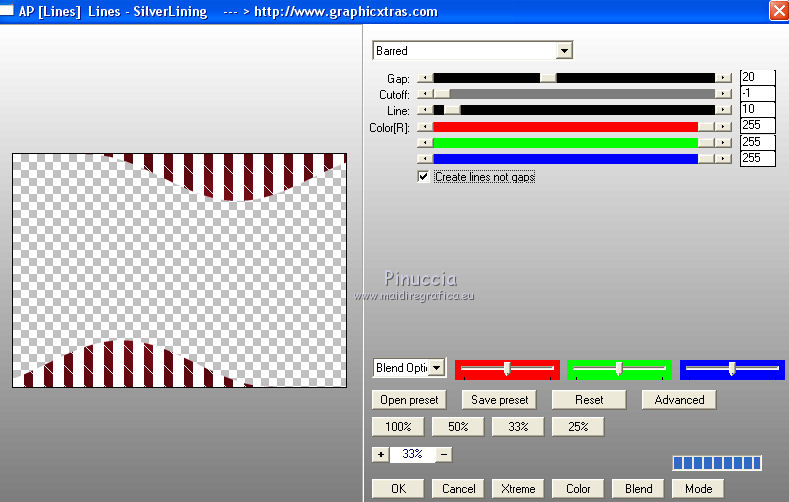
Task: Click the blue progress bar indicator
Action: click(717, 463)
